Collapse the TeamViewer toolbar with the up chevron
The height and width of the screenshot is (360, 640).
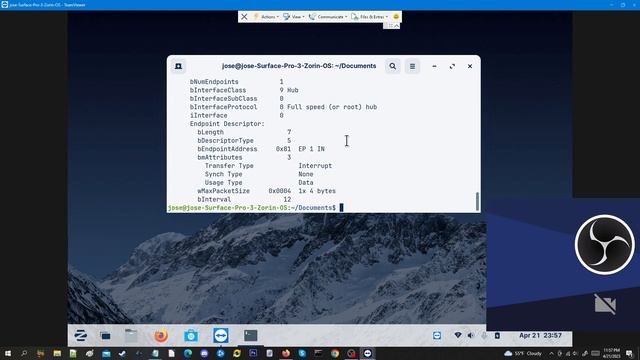pyautogui.click(x=396, y=26)
